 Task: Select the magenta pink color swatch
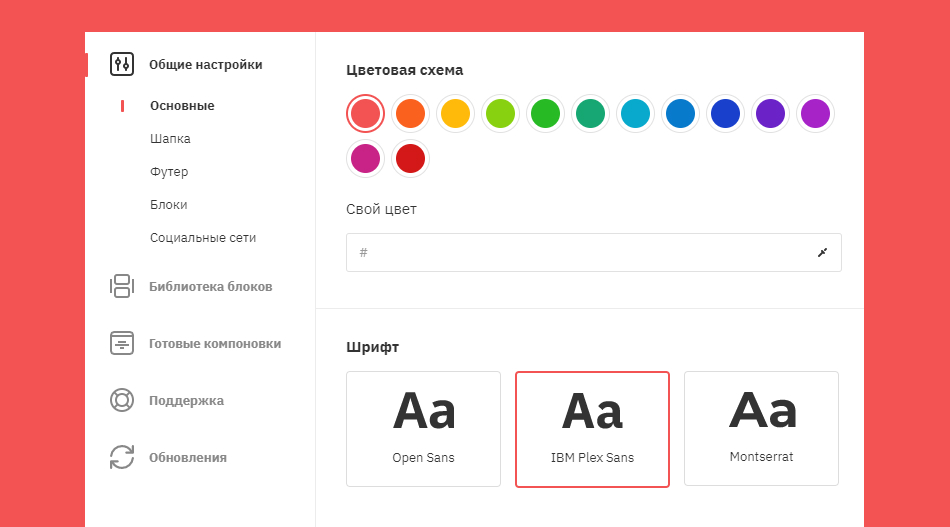point(365,158)
